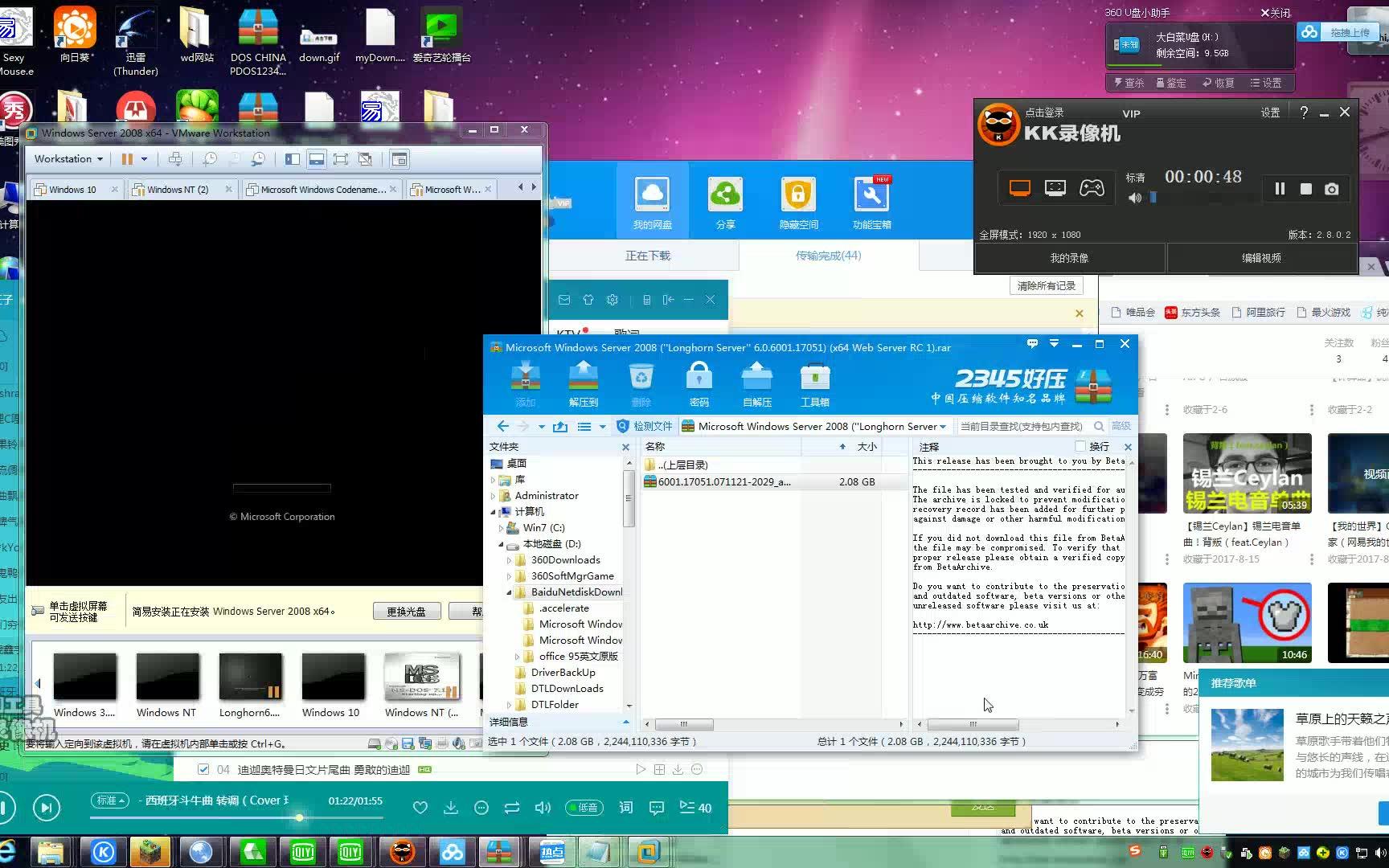Image resolution: width=1389 pixels, height=868 pixels.
Task: Open the view mode list dropdown in 2345好压
Action: click(x=601, y=427)
